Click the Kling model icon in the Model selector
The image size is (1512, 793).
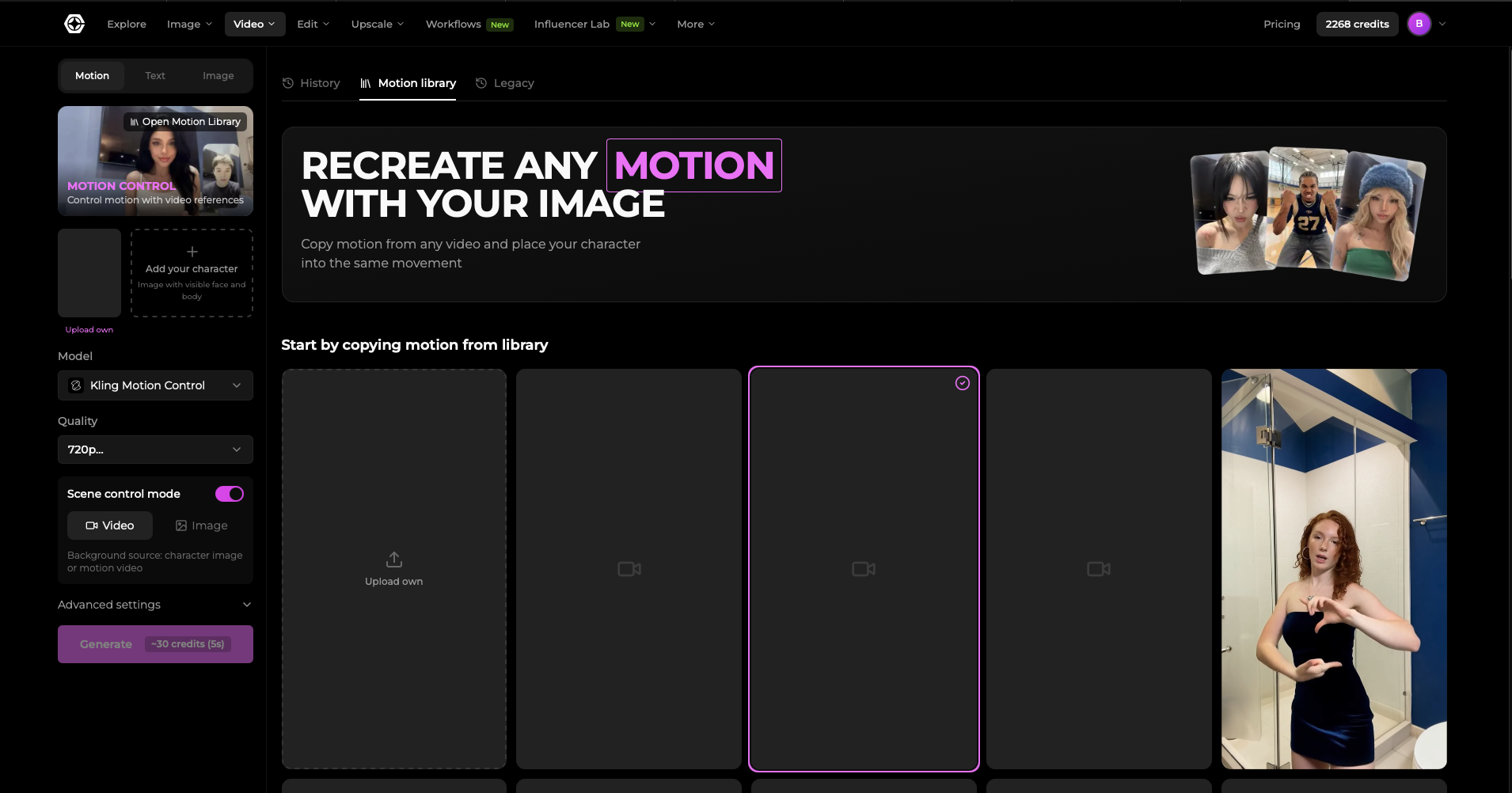tap(75, 385)
